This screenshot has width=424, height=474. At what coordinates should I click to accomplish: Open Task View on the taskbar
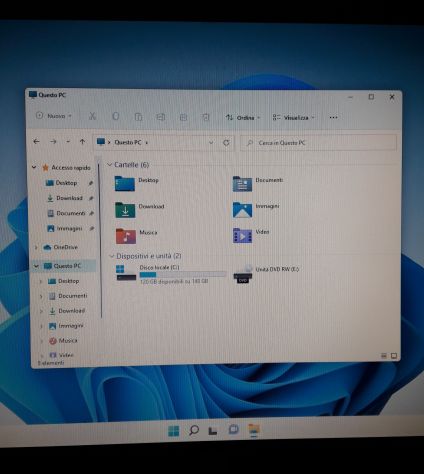point(213,431)
